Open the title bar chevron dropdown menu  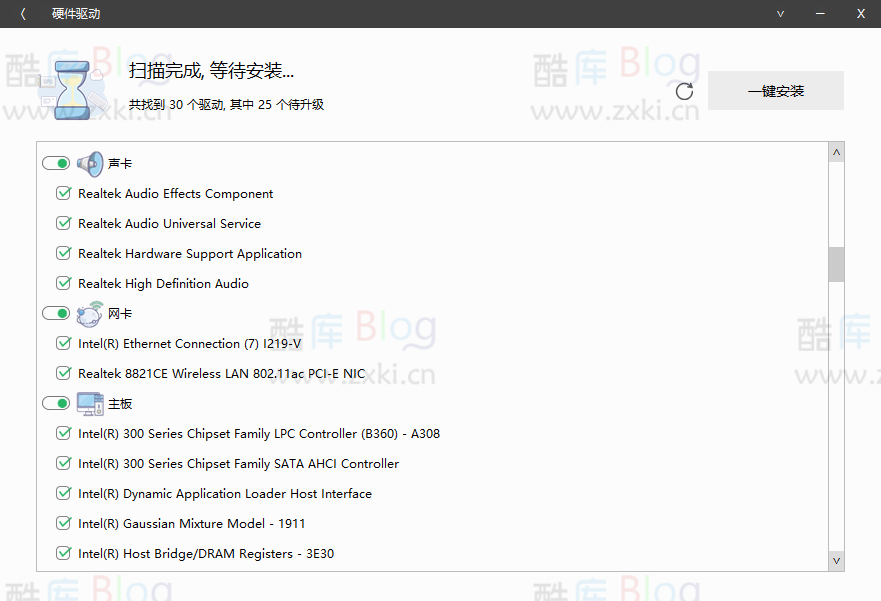click(780, 13)
